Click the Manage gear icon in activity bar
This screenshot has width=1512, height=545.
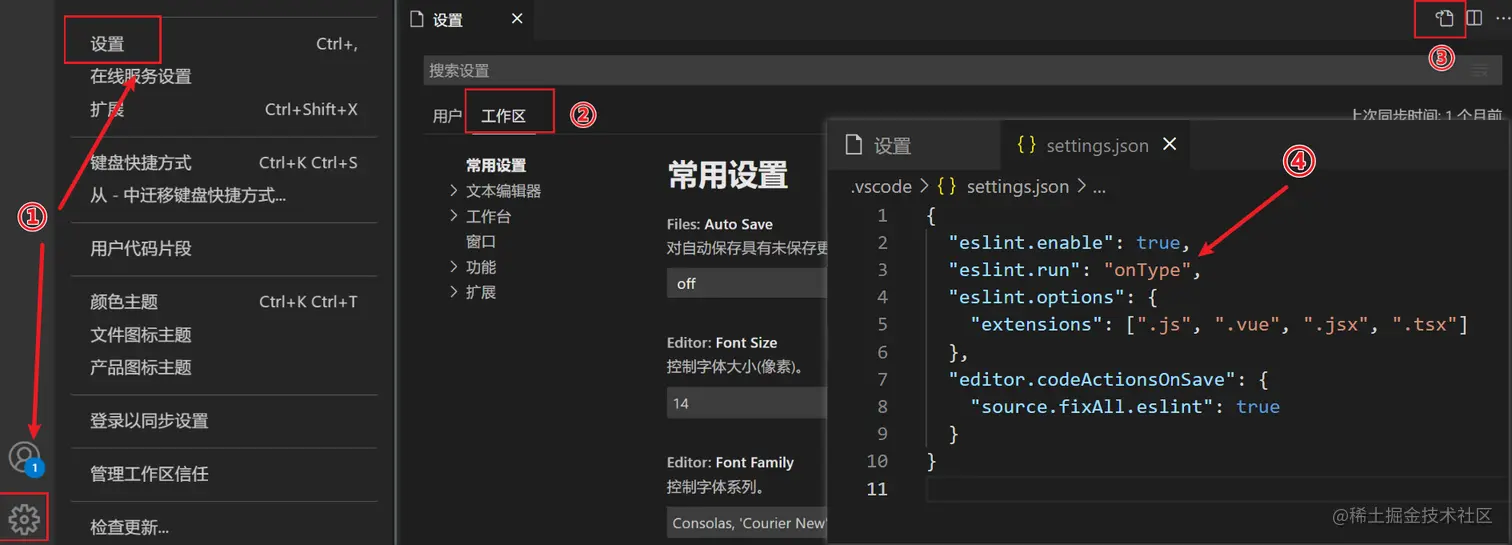(x=23, y=518)
